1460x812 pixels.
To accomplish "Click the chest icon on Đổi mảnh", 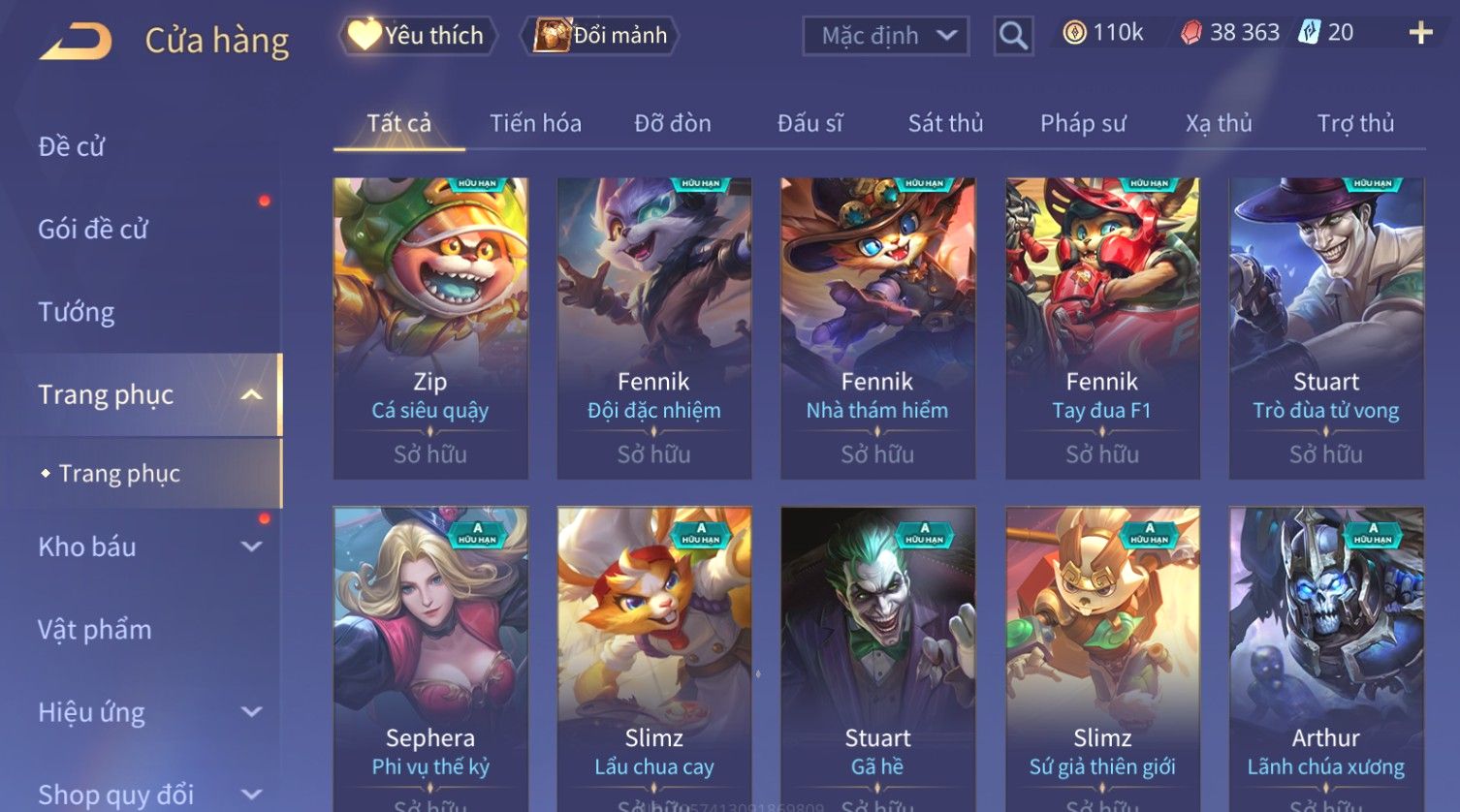I will (552, 35).
